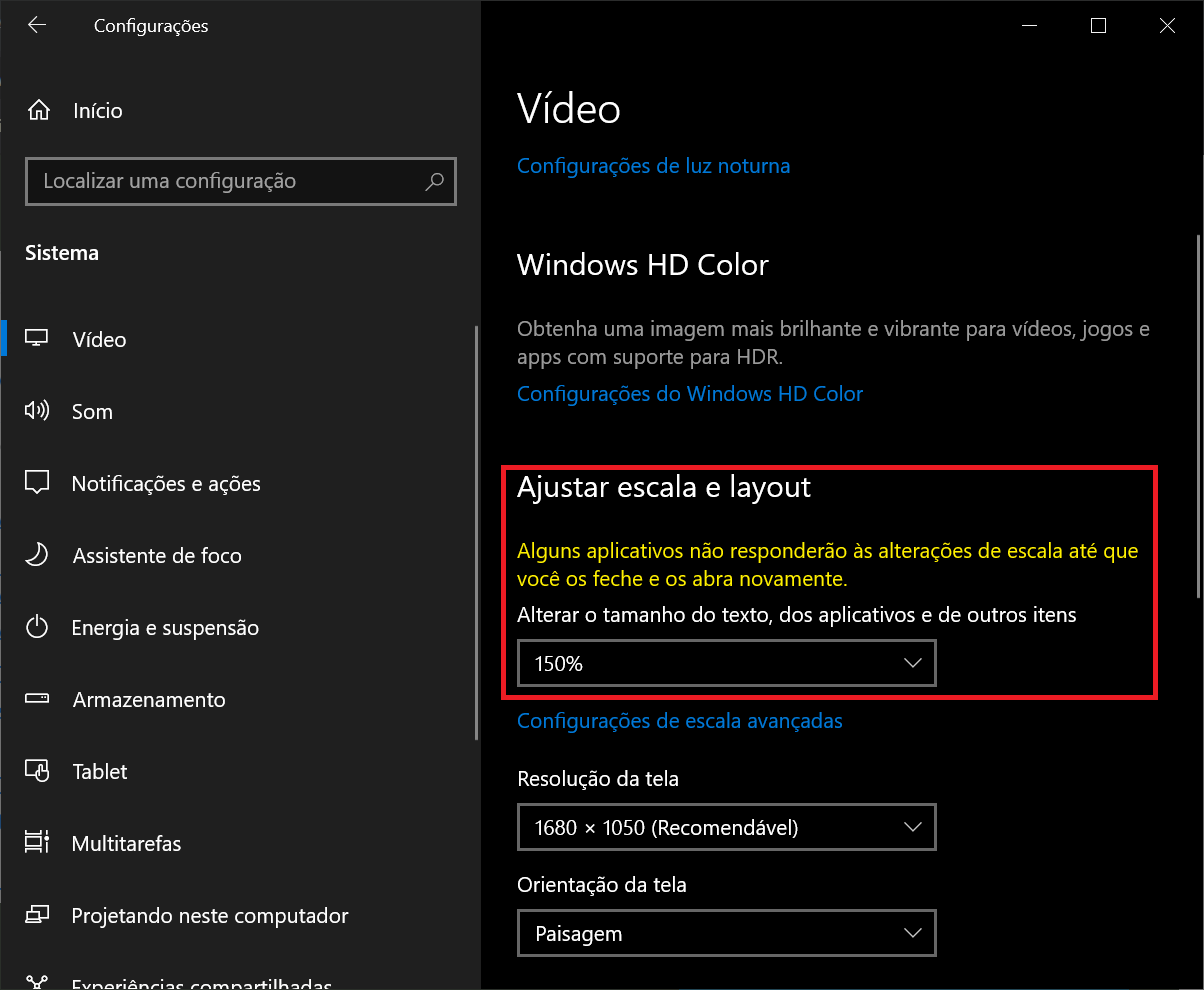Click the Notificações e ações icon
Image resolution: width=1204 pixels, height=990 pixels.
coord(37,483)
